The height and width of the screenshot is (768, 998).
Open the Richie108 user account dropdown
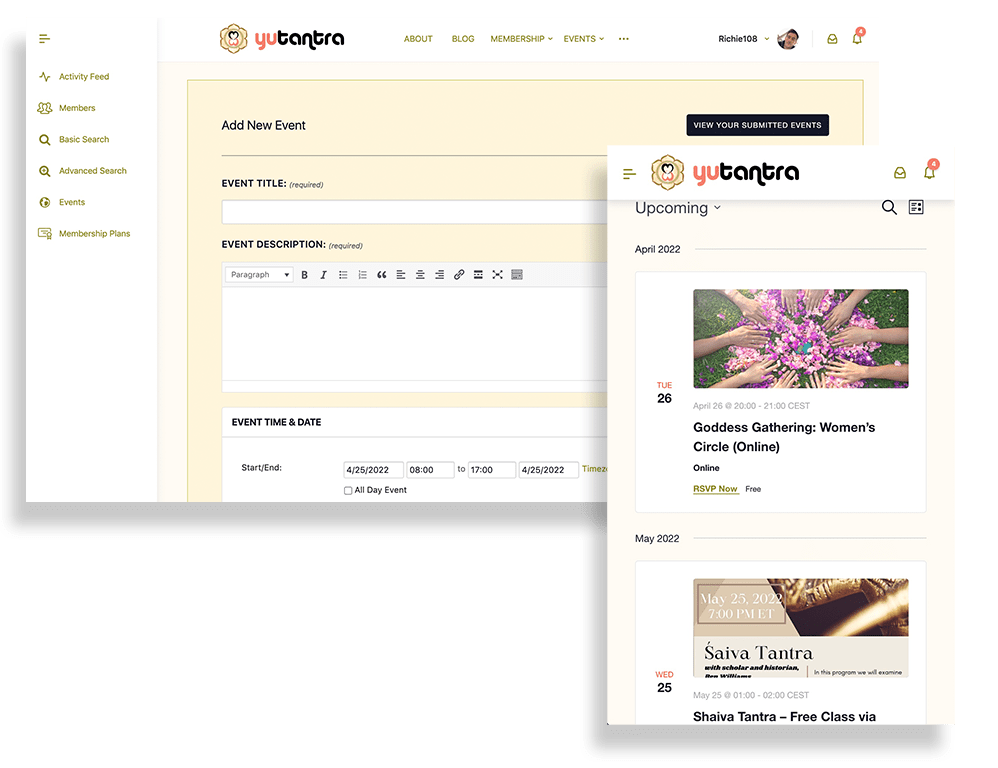pos(745,39)
